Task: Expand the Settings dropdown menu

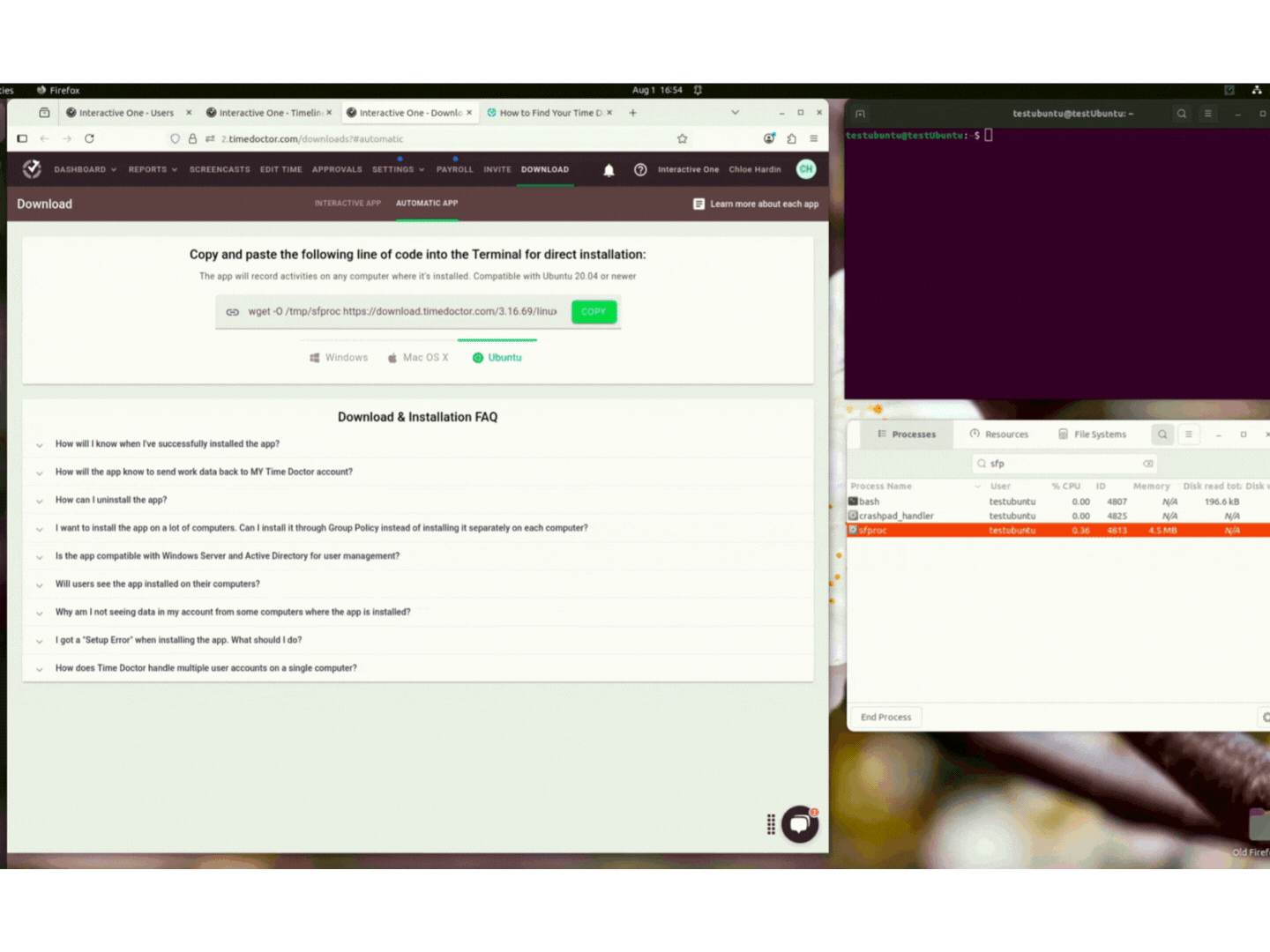Action: coord(398,169)
